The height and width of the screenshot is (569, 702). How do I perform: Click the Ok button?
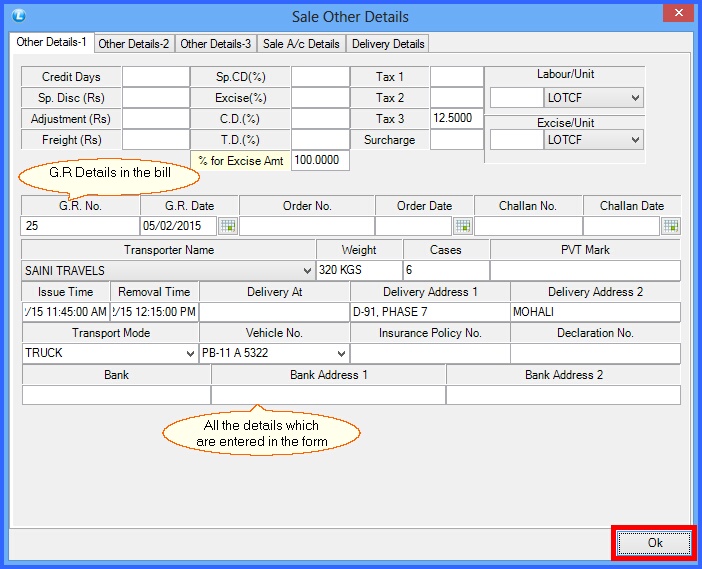(x=655, y=543)
